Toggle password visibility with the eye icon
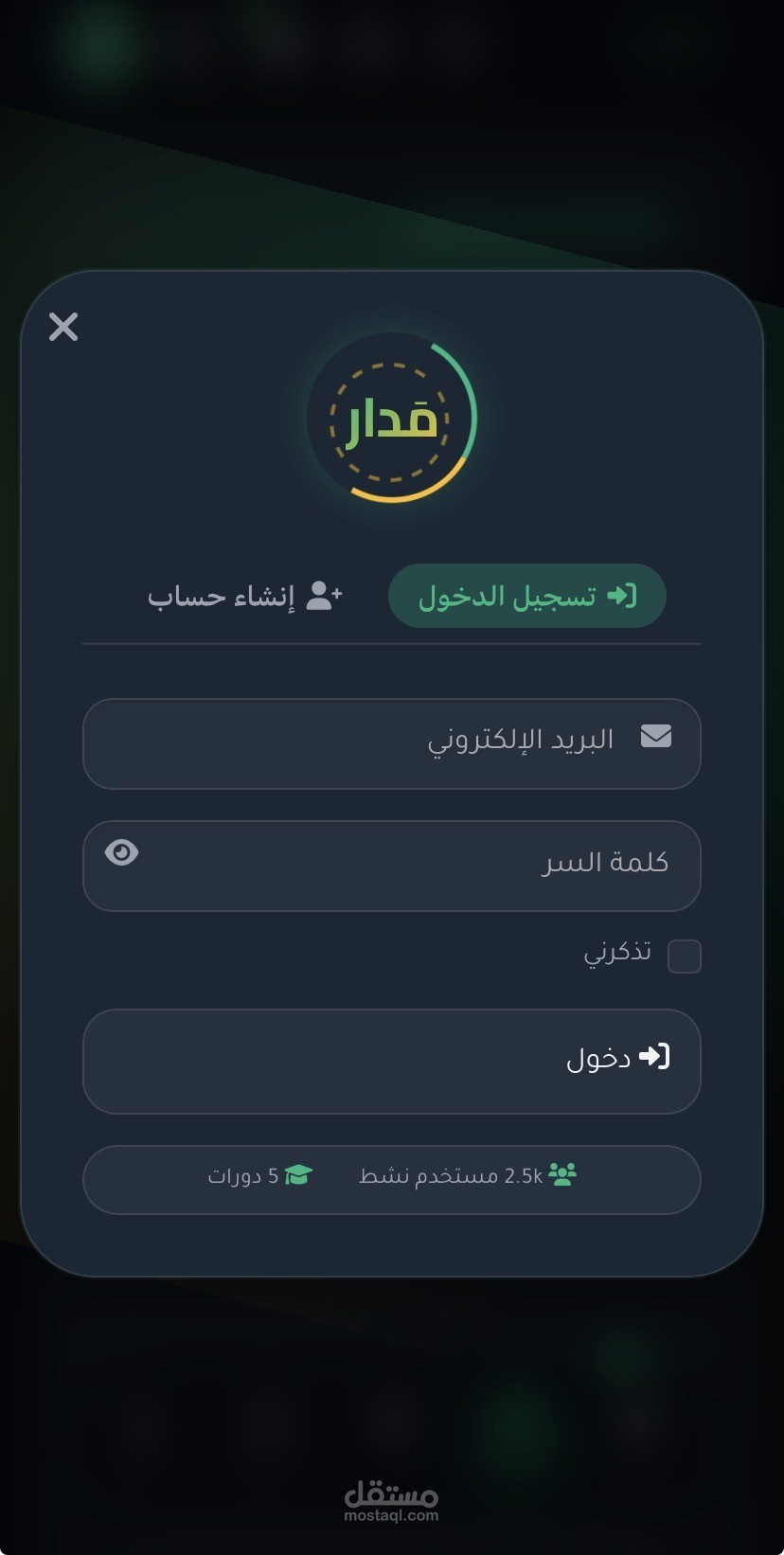Image resolution: width=784 pixels, height=1555 pixels. point(122,852)
